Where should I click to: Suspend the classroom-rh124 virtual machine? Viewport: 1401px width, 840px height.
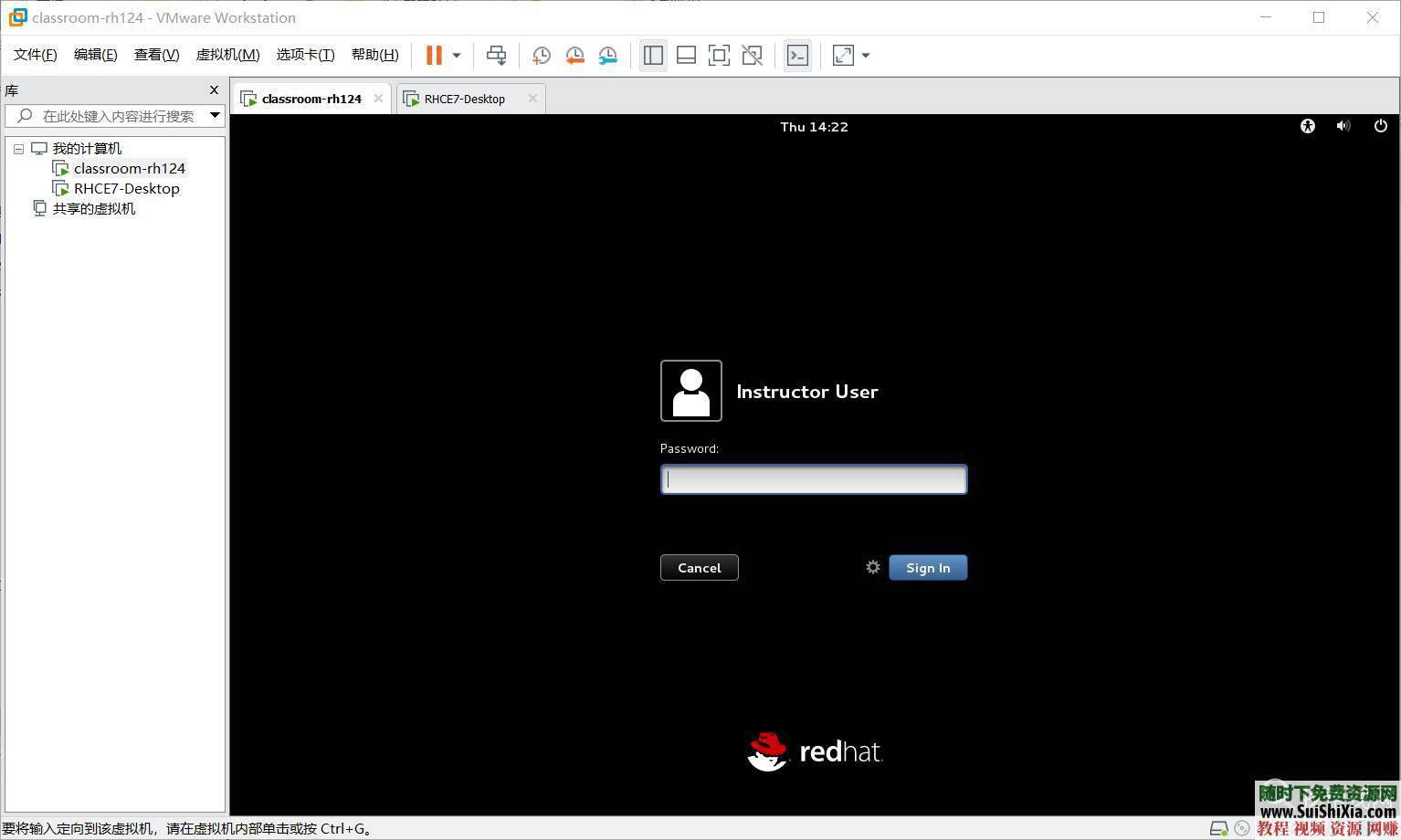point(432,55)
